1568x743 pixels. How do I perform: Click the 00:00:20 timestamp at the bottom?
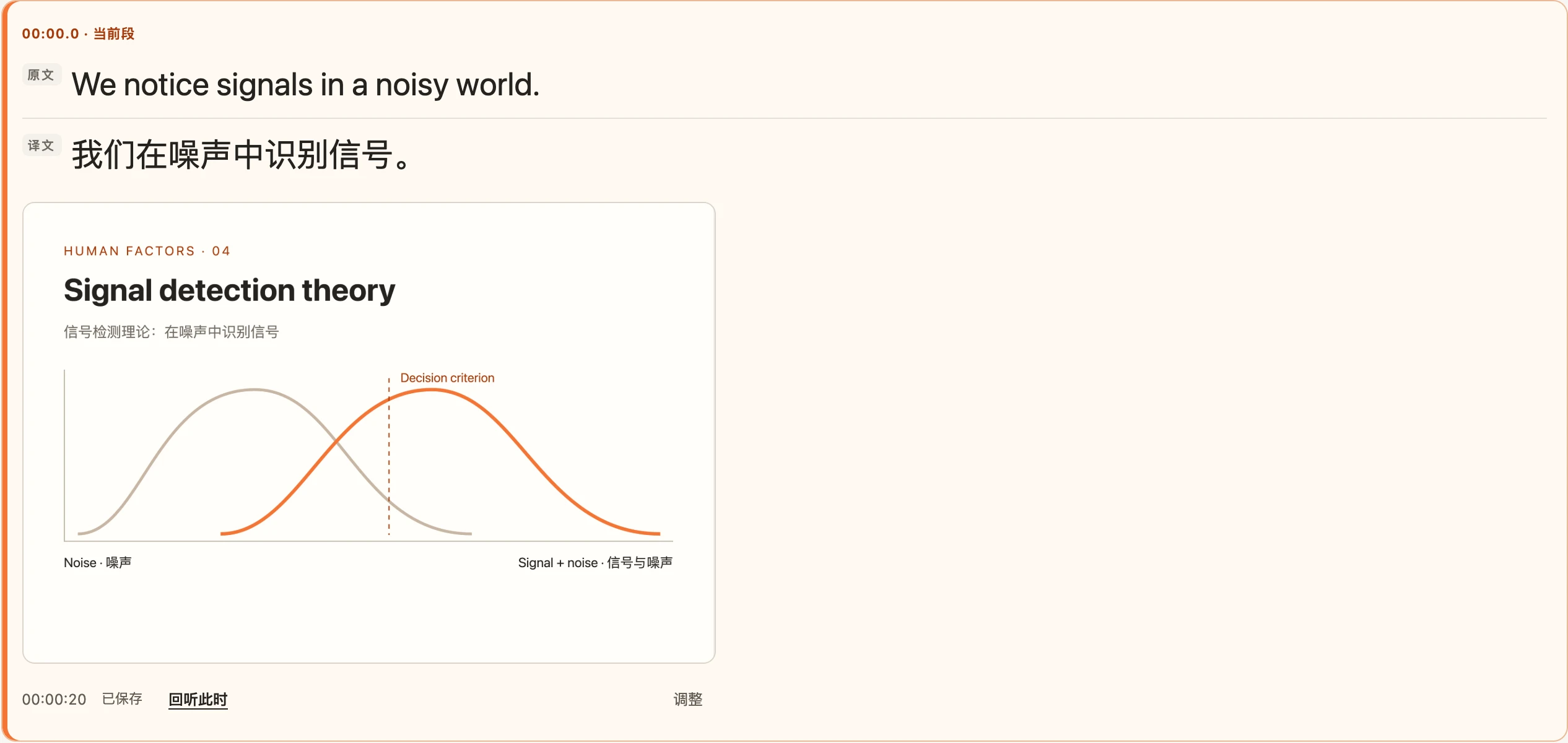point(54,700)
